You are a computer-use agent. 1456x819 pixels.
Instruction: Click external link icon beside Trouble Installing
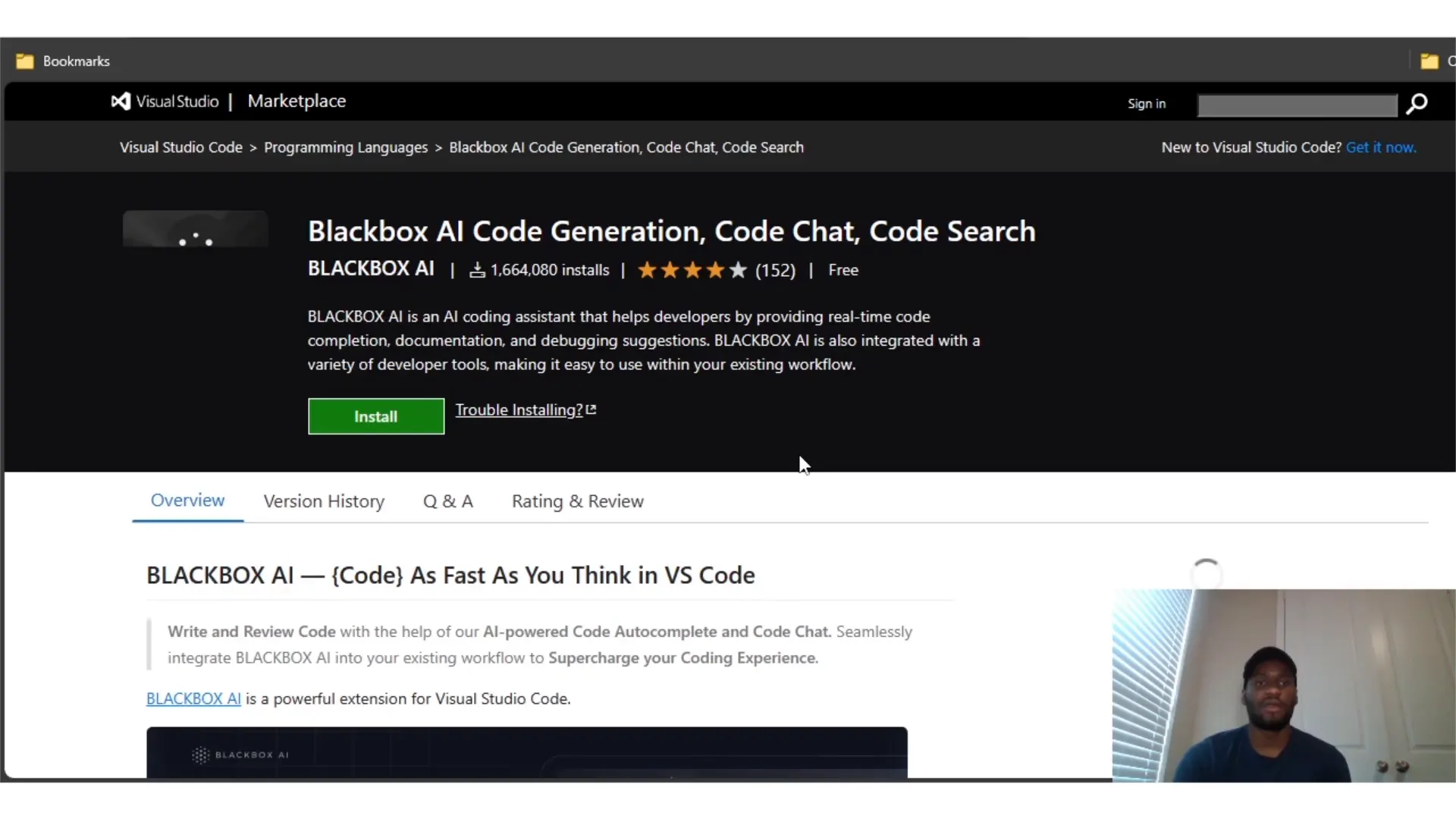(x=591, y=409)
